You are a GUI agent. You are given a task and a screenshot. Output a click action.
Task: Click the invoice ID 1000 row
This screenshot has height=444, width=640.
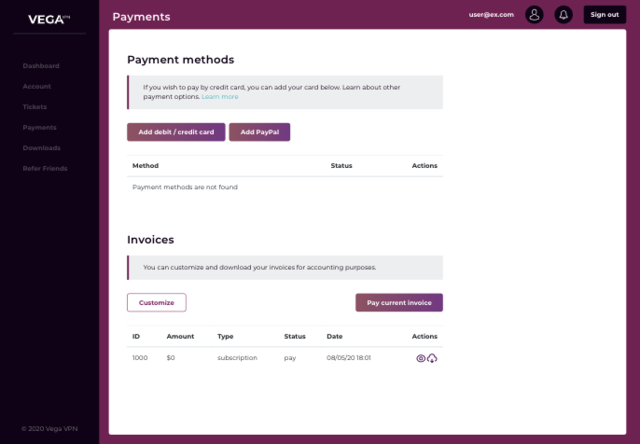tap(140, 358)
